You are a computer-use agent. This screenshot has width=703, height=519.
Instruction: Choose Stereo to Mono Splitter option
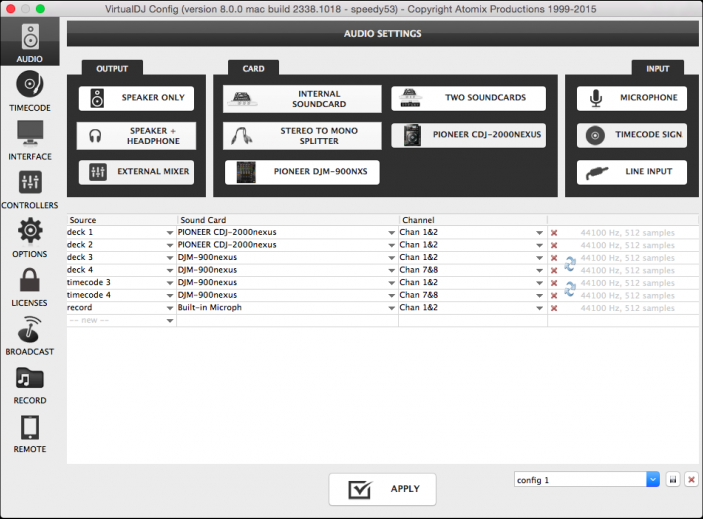[x=302, y=136]
